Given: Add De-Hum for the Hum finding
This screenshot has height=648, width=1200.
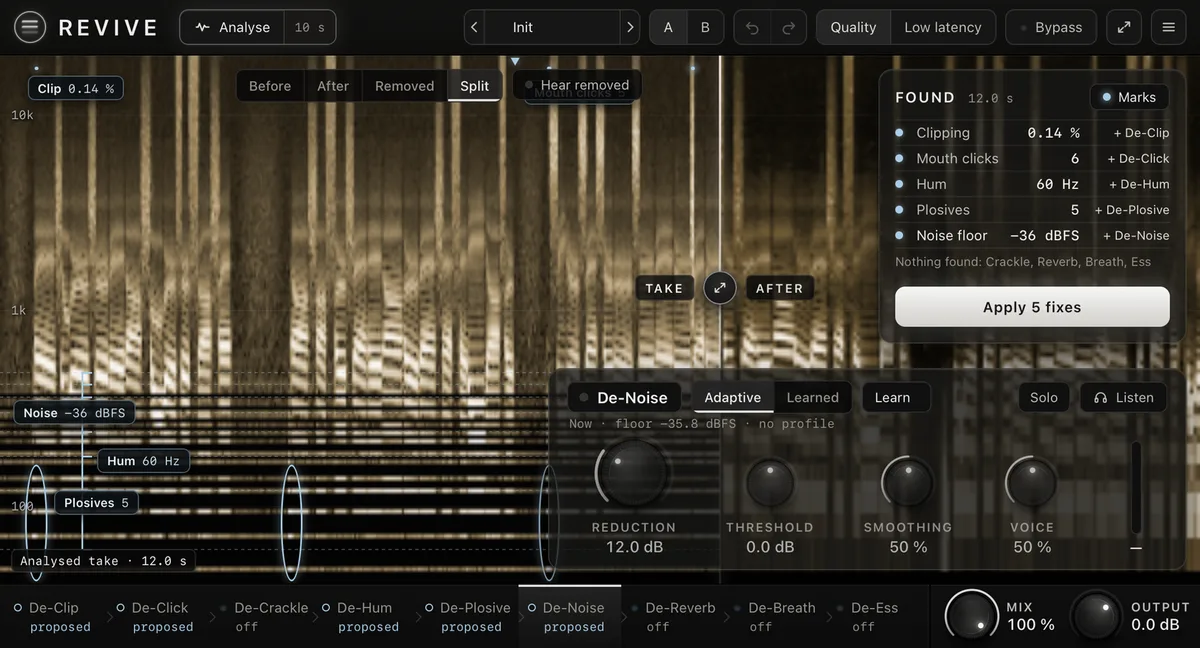Looking at the screenshot, I should [x=1139, y=184].
